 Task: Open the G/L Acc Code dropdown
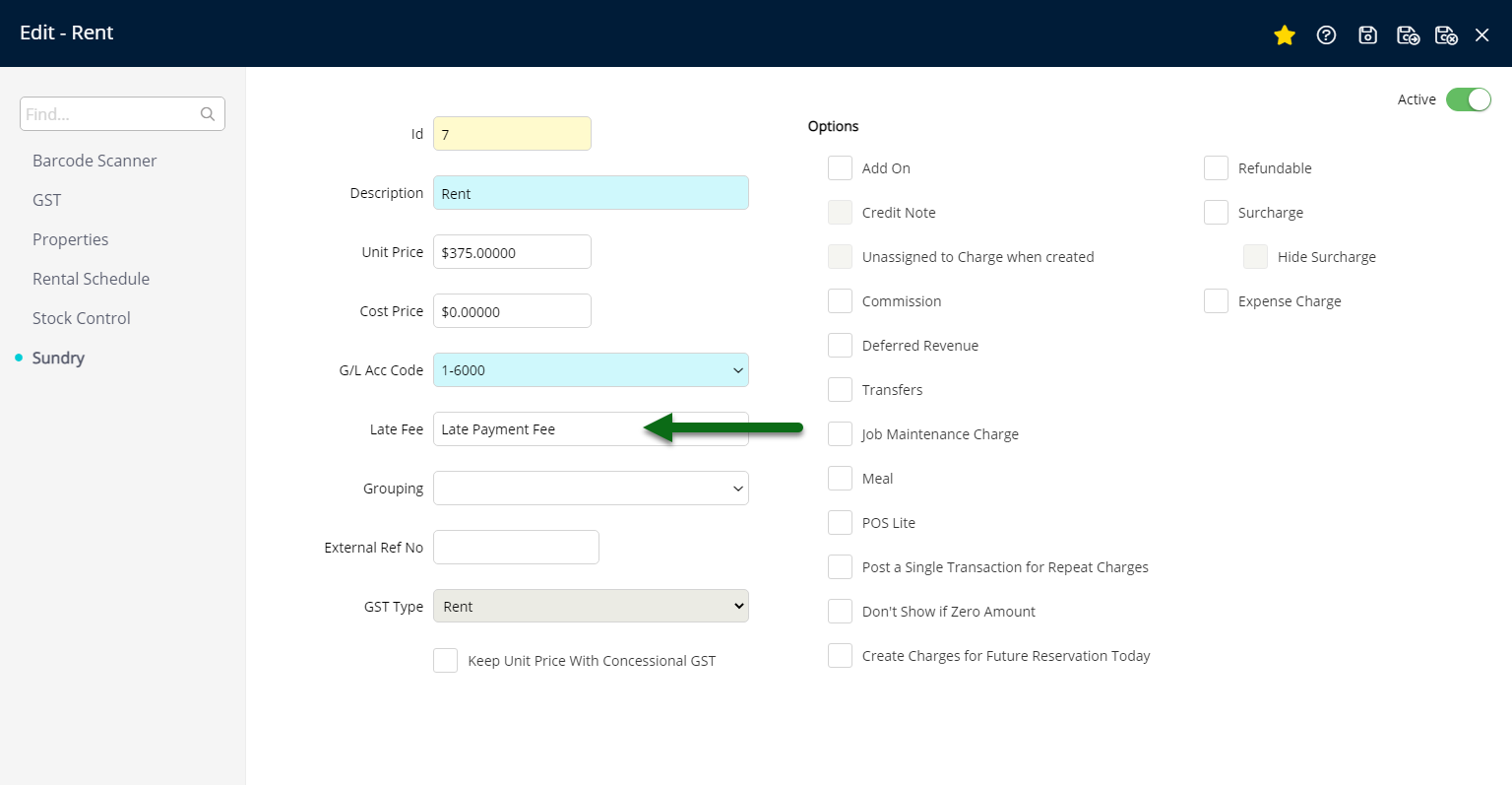591,370
